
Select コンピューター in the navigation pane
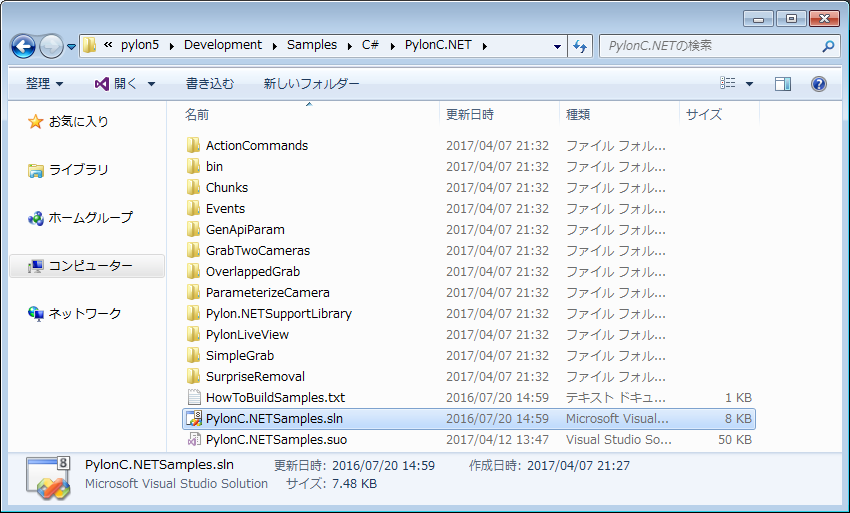coord(87,266)
